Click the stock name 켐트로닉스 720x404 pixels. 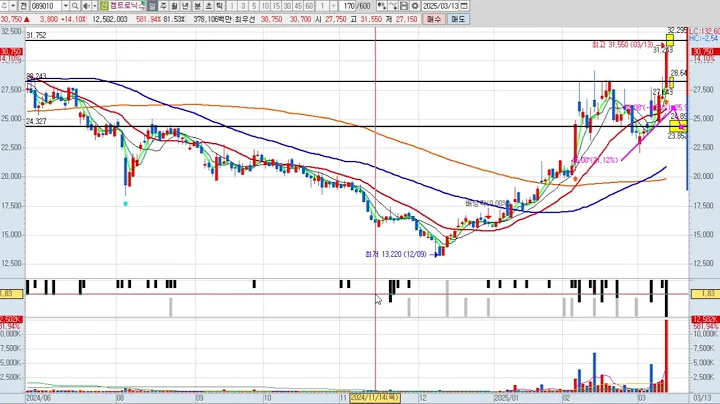[x=127, y=6]
